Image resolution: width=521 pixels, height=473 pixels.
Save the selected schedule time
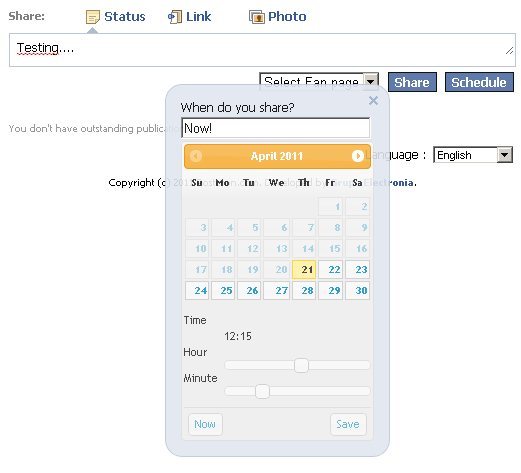[x=348, y=424]
